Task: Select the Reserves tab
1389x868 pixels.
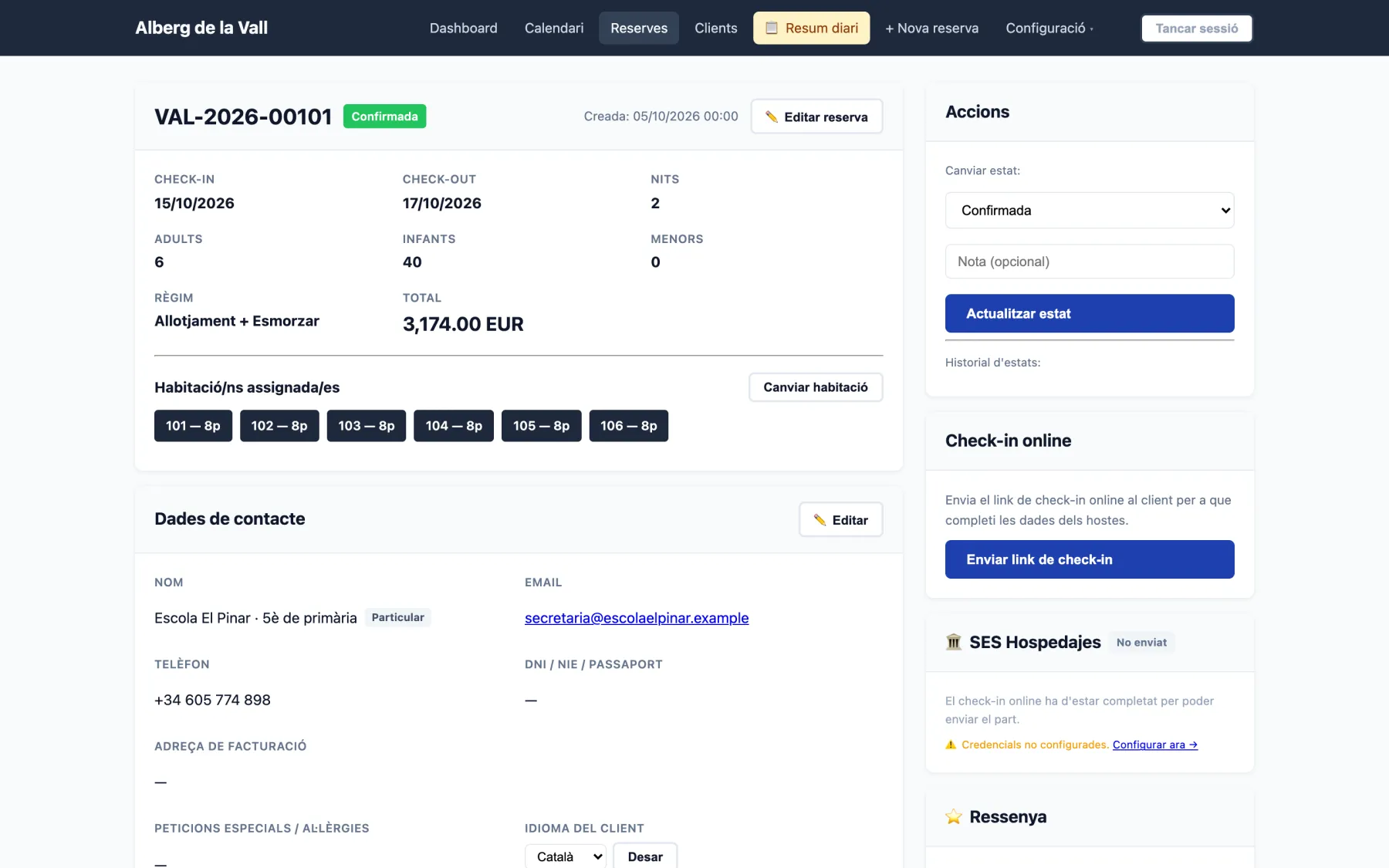Action: click(x=639, y=28)
